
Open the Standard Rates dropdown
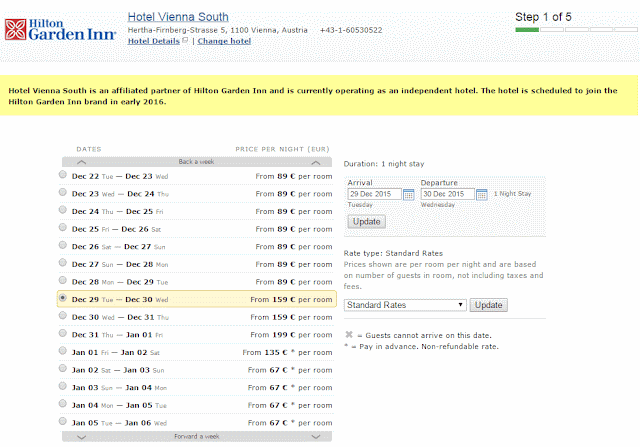coord(405,305)
